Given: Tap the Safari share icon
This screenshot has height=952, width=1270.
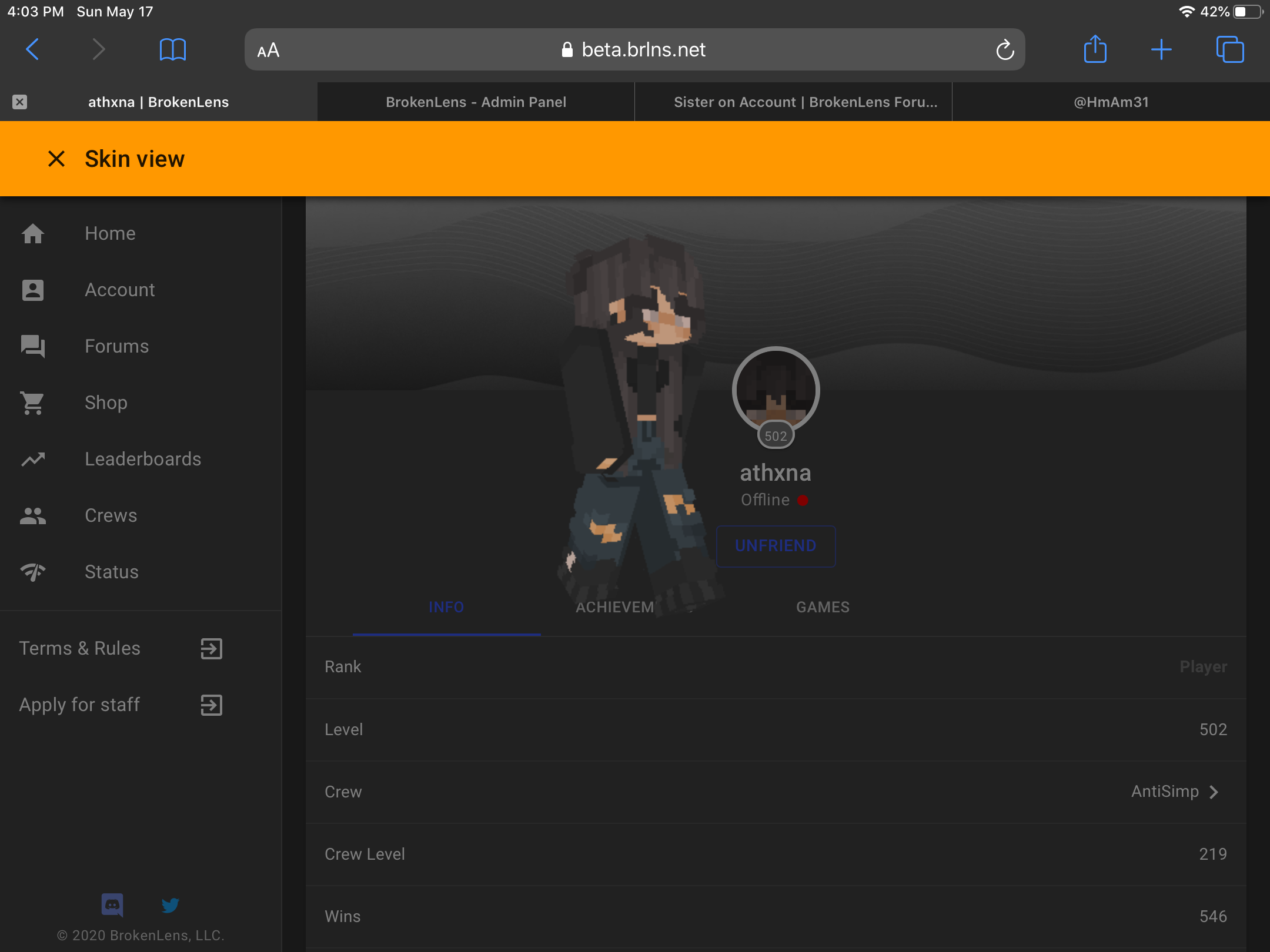Looking at the screenshot, I should click(x=1095, y=49).
